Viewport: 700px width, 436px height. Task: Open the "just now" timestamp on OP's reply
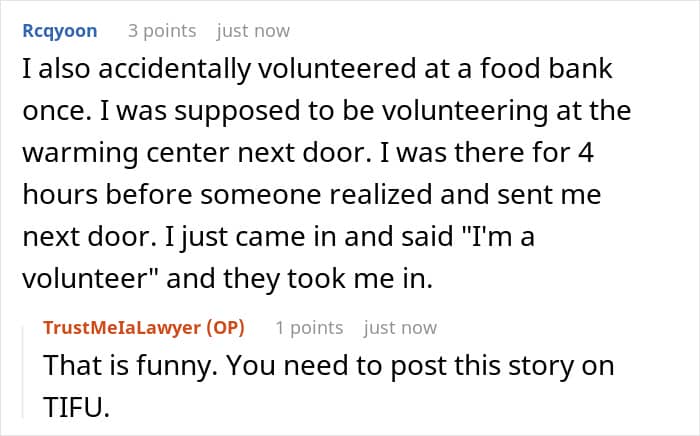[400, 328]
